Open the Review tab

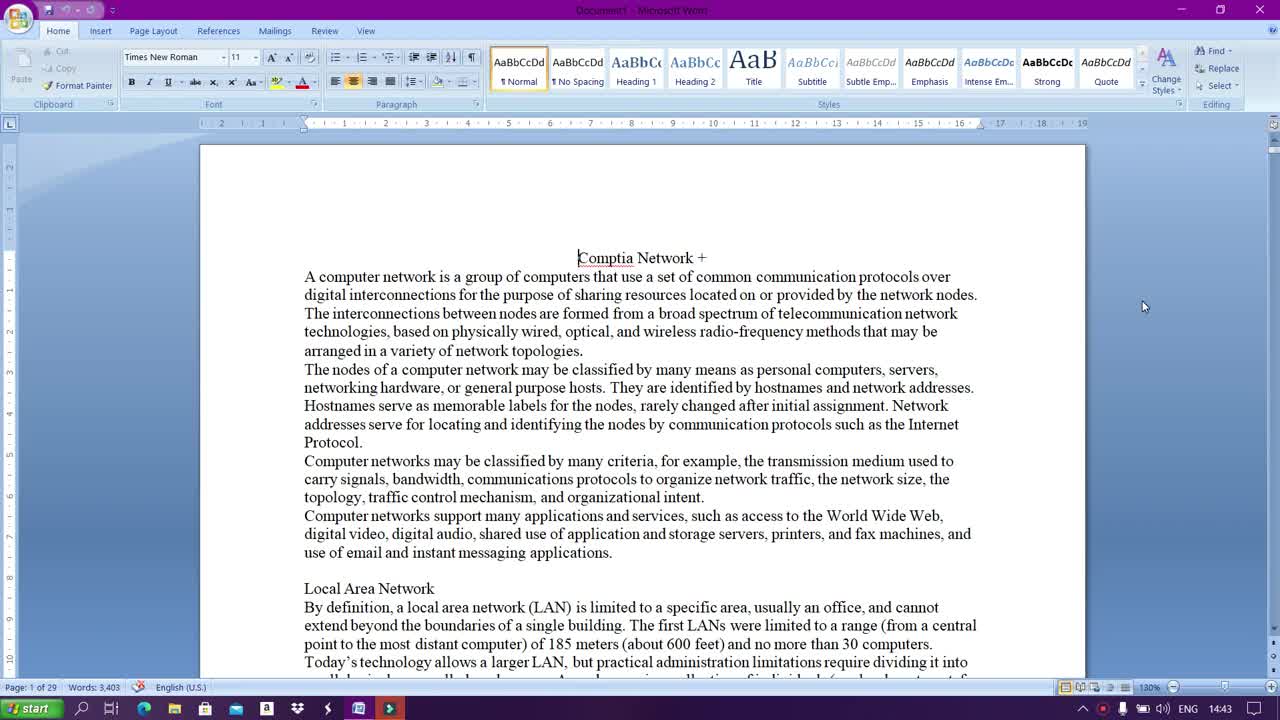pos(324,31)
